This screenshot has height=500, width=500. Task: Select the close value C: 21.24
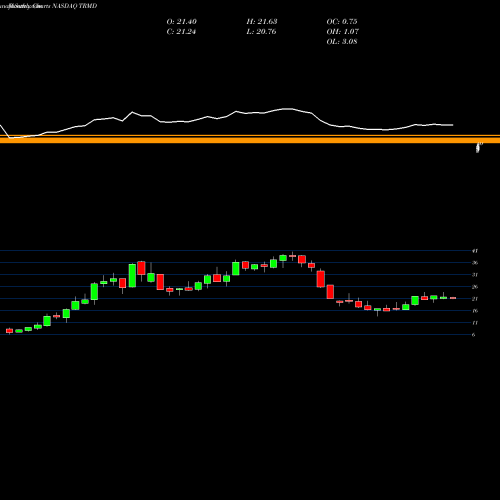(x=181, y=31)
